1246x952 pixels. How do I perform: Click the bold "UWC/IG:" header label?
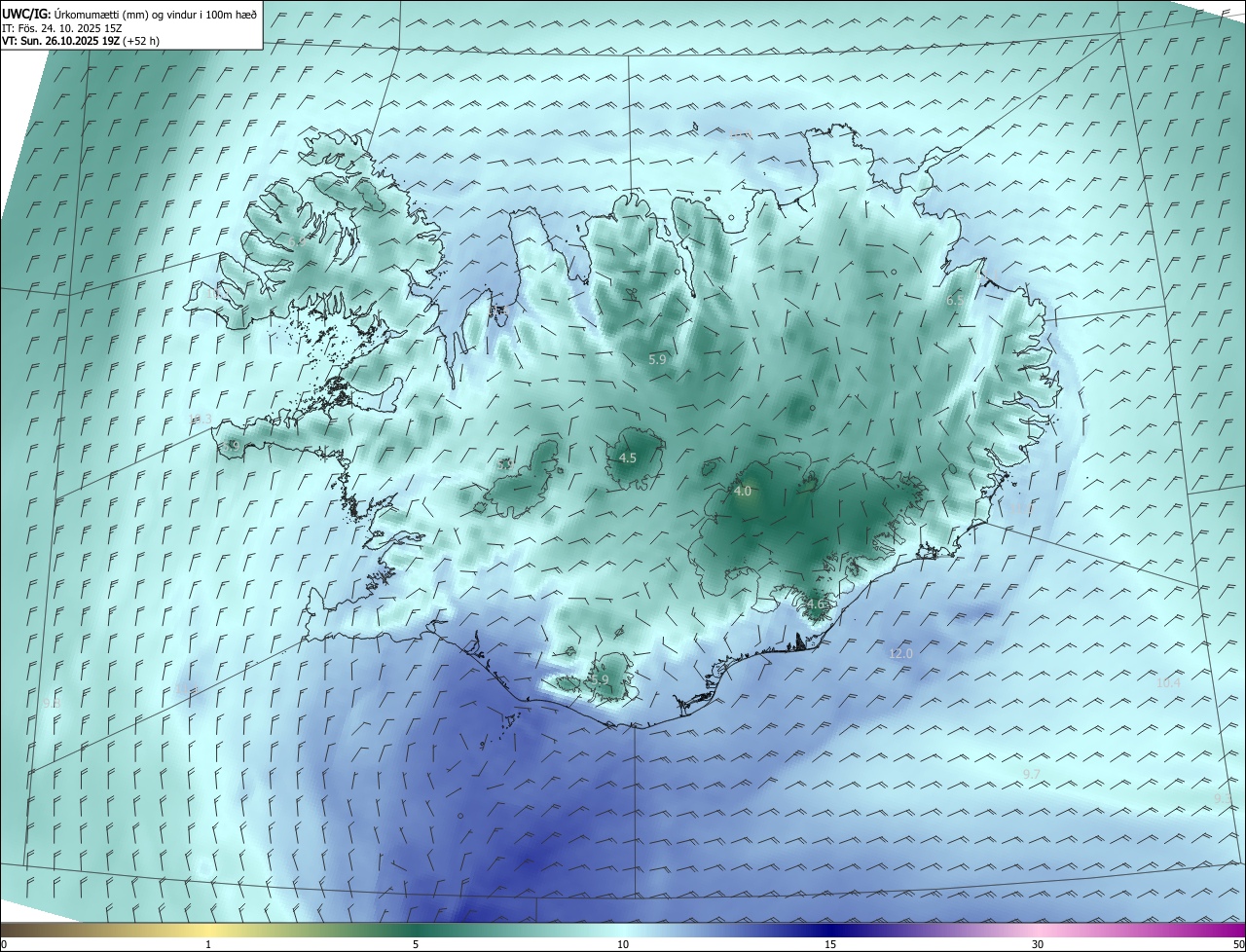pyautogui.click(x=26, y=14)
